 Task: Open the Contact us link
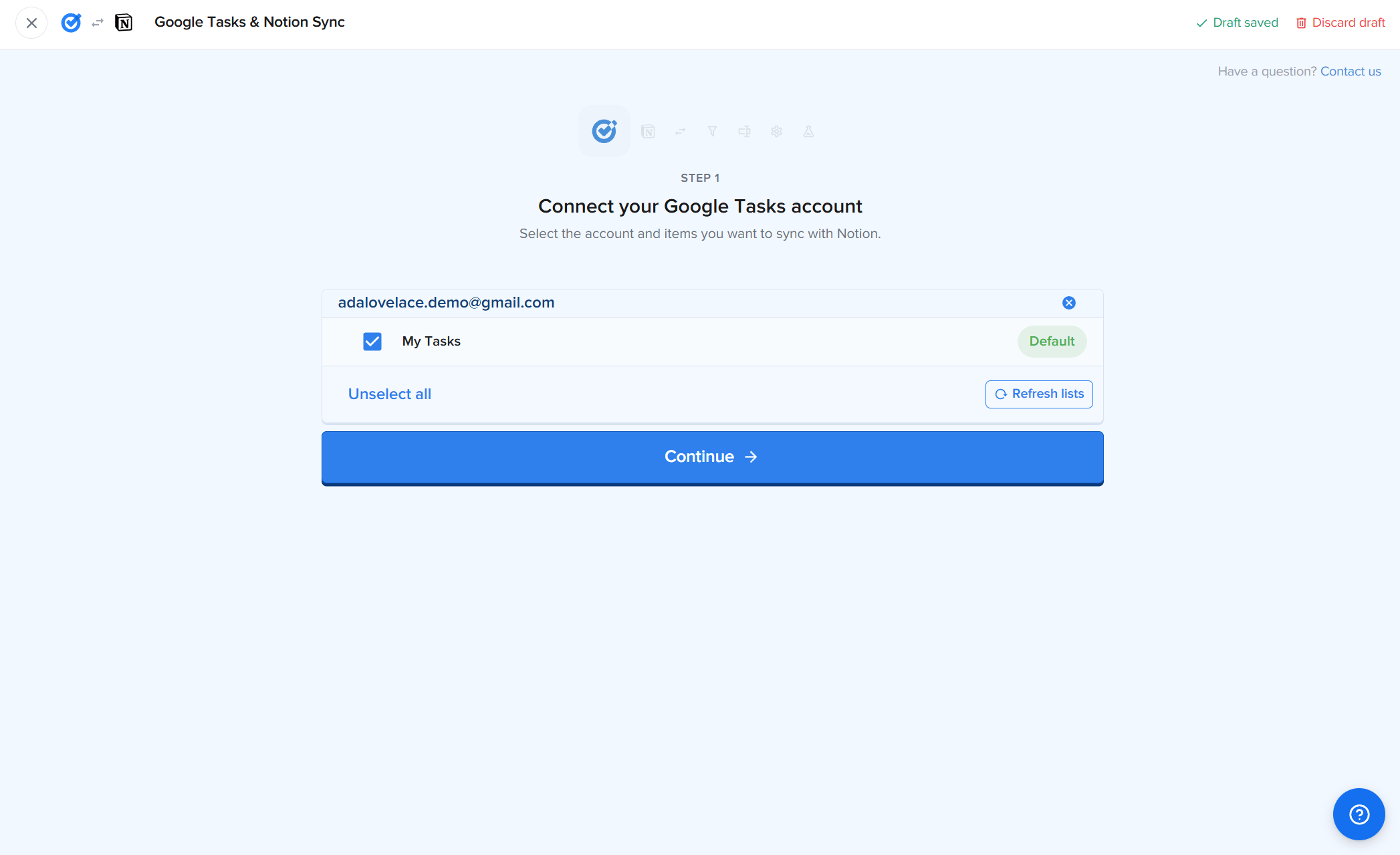[1351, 72]
